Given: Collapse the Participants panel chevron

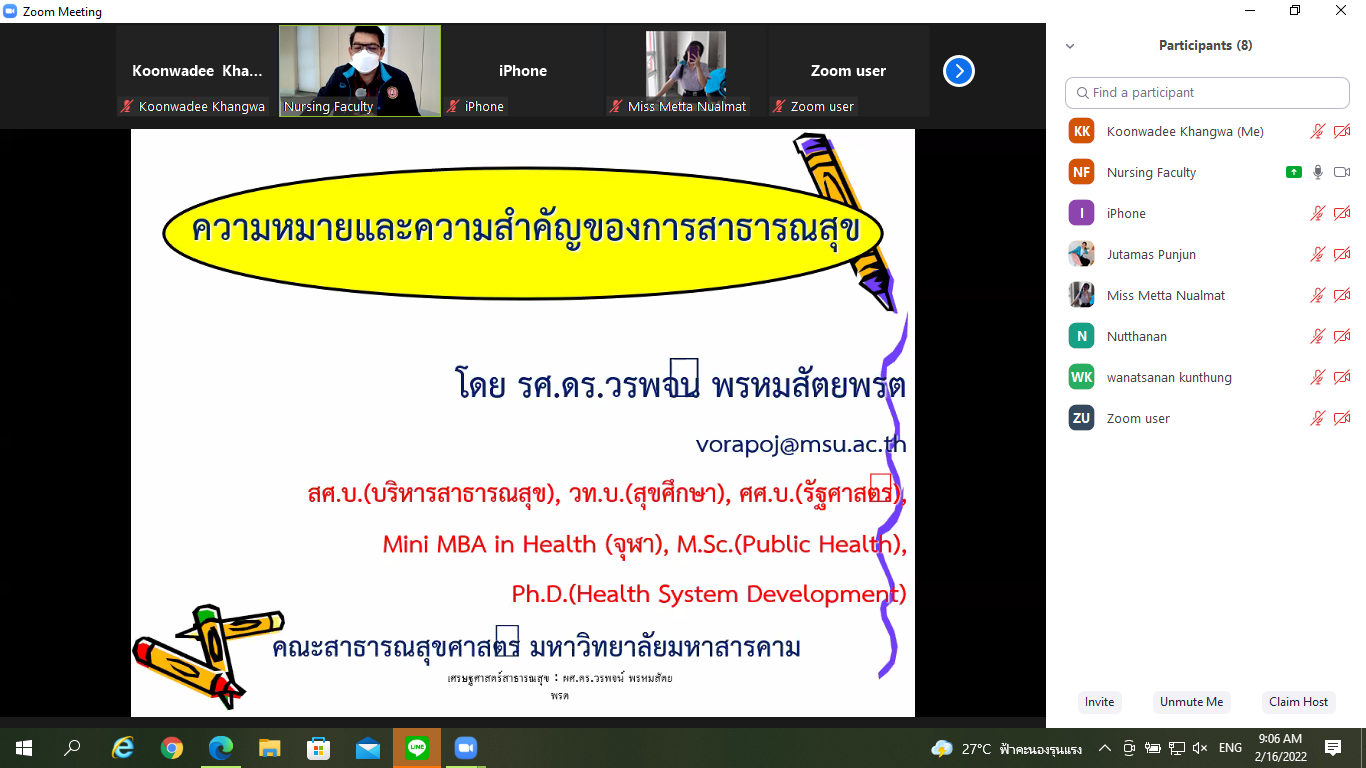Looking at the screenshot, I should click(x=1070, y=46).
